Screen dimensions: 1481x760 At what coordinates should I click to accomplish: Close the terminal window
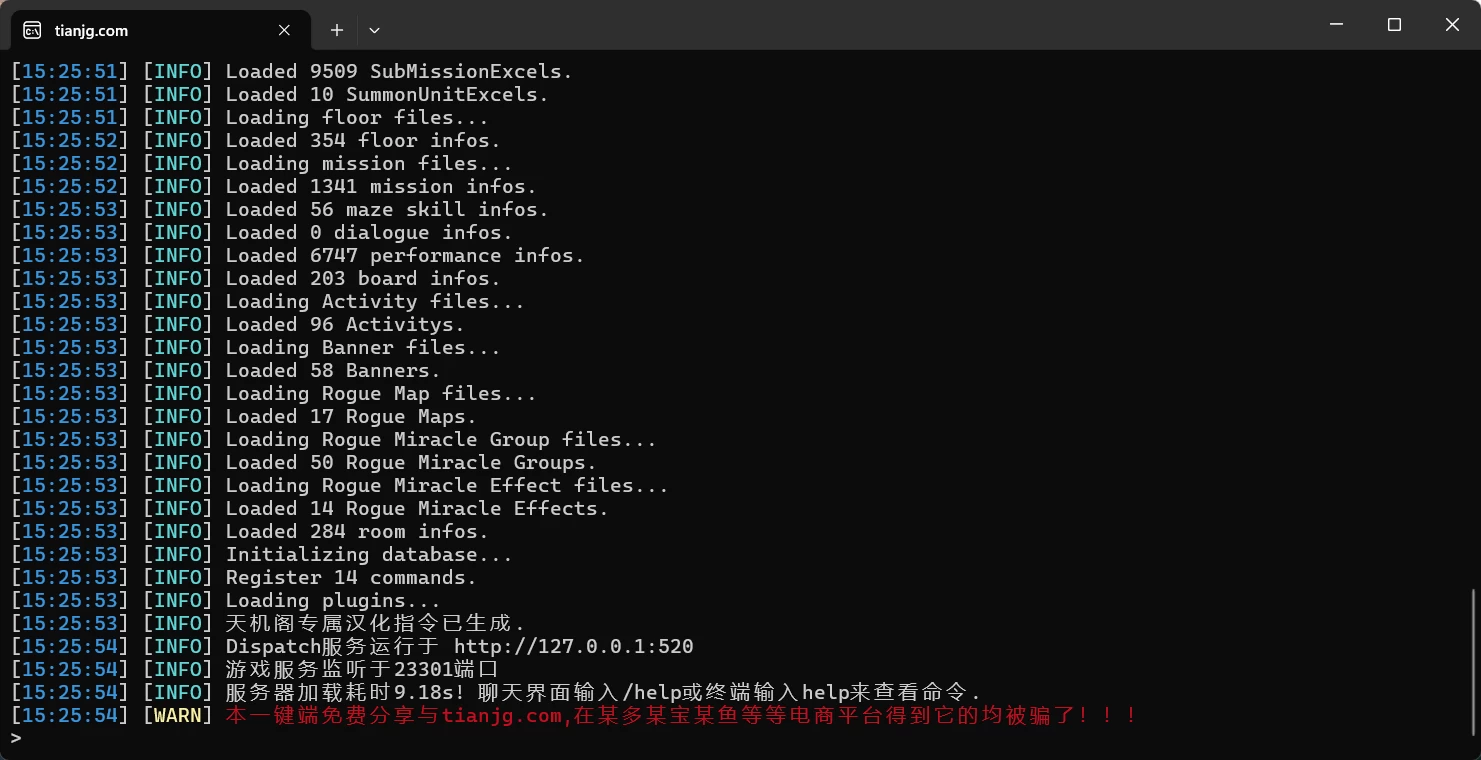click(x=1452, y=25)
